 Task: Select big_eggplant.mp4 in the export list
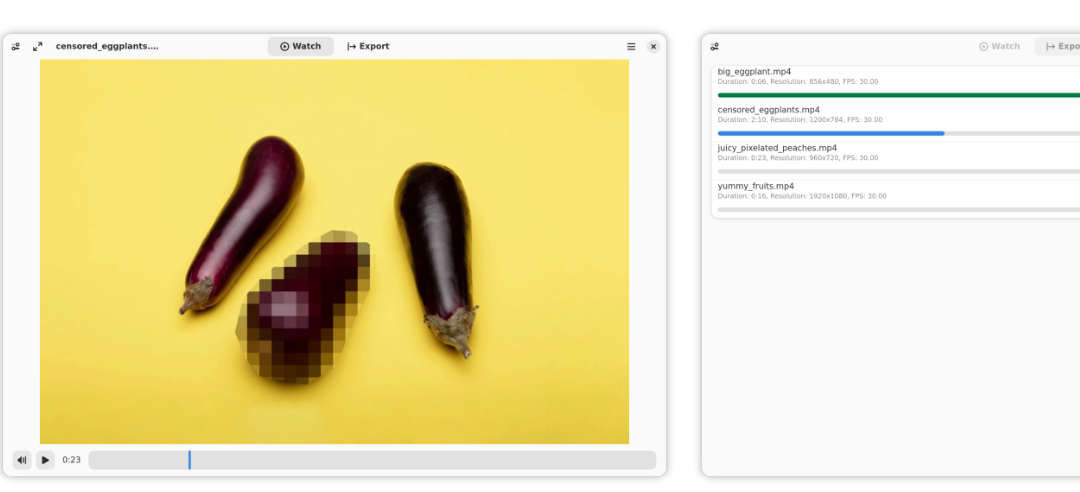click(755, 72)
